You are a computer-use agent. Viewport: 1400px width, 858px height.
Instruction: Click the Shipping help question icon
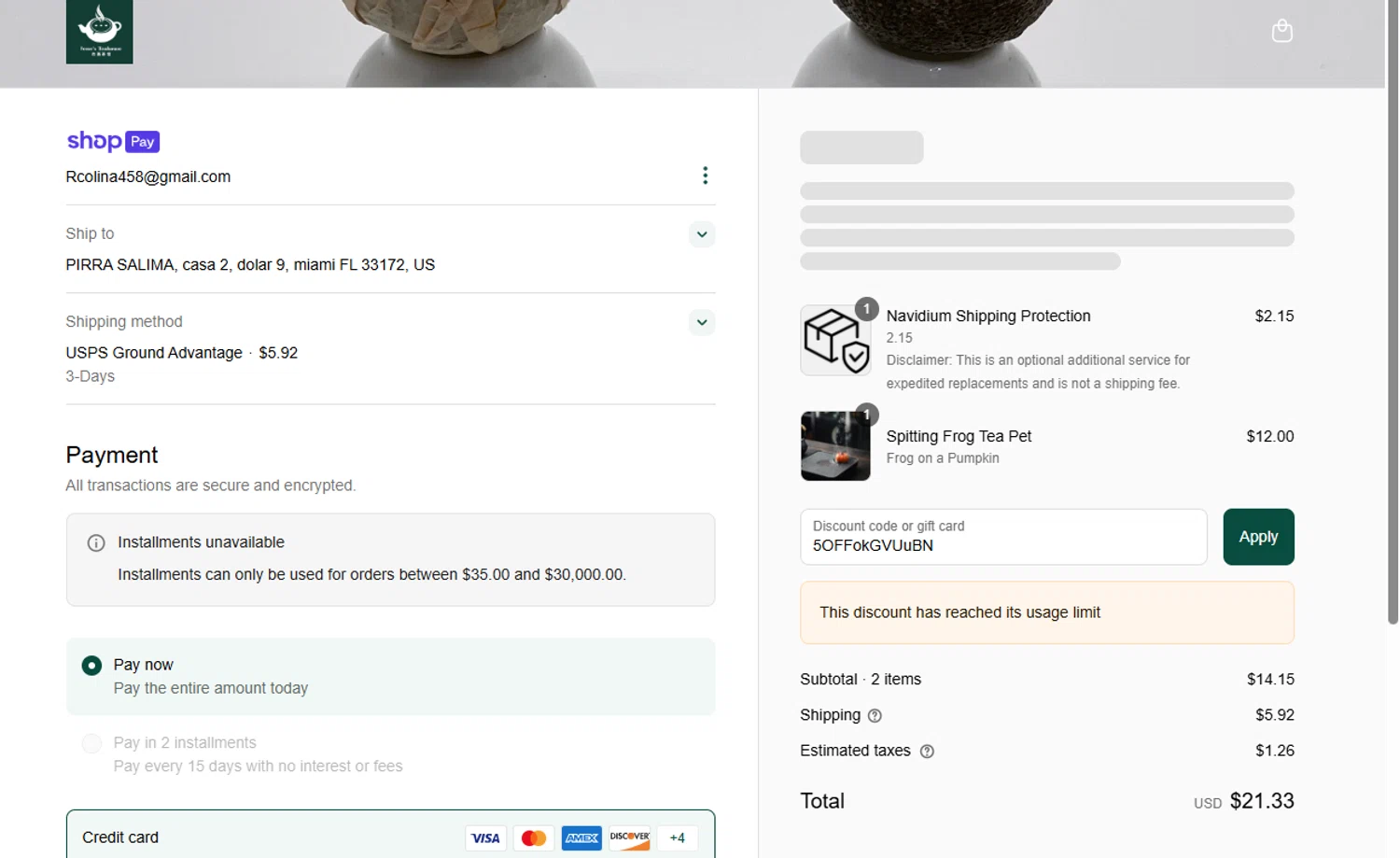875,716
